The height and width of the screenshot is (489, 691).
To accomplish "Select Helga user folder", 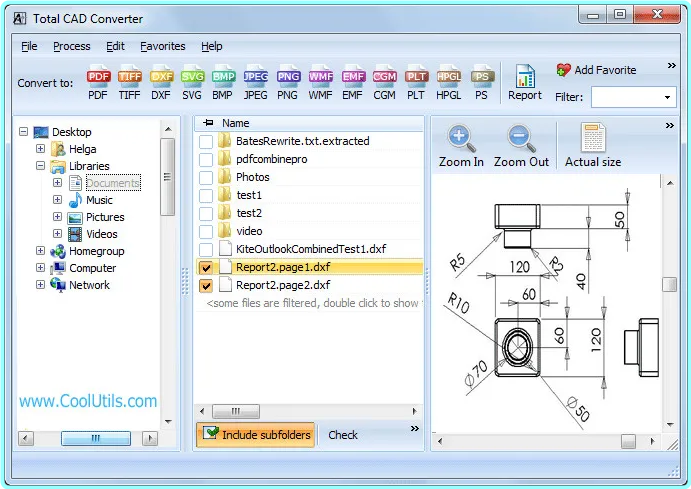I will click(x=82, y=149).
